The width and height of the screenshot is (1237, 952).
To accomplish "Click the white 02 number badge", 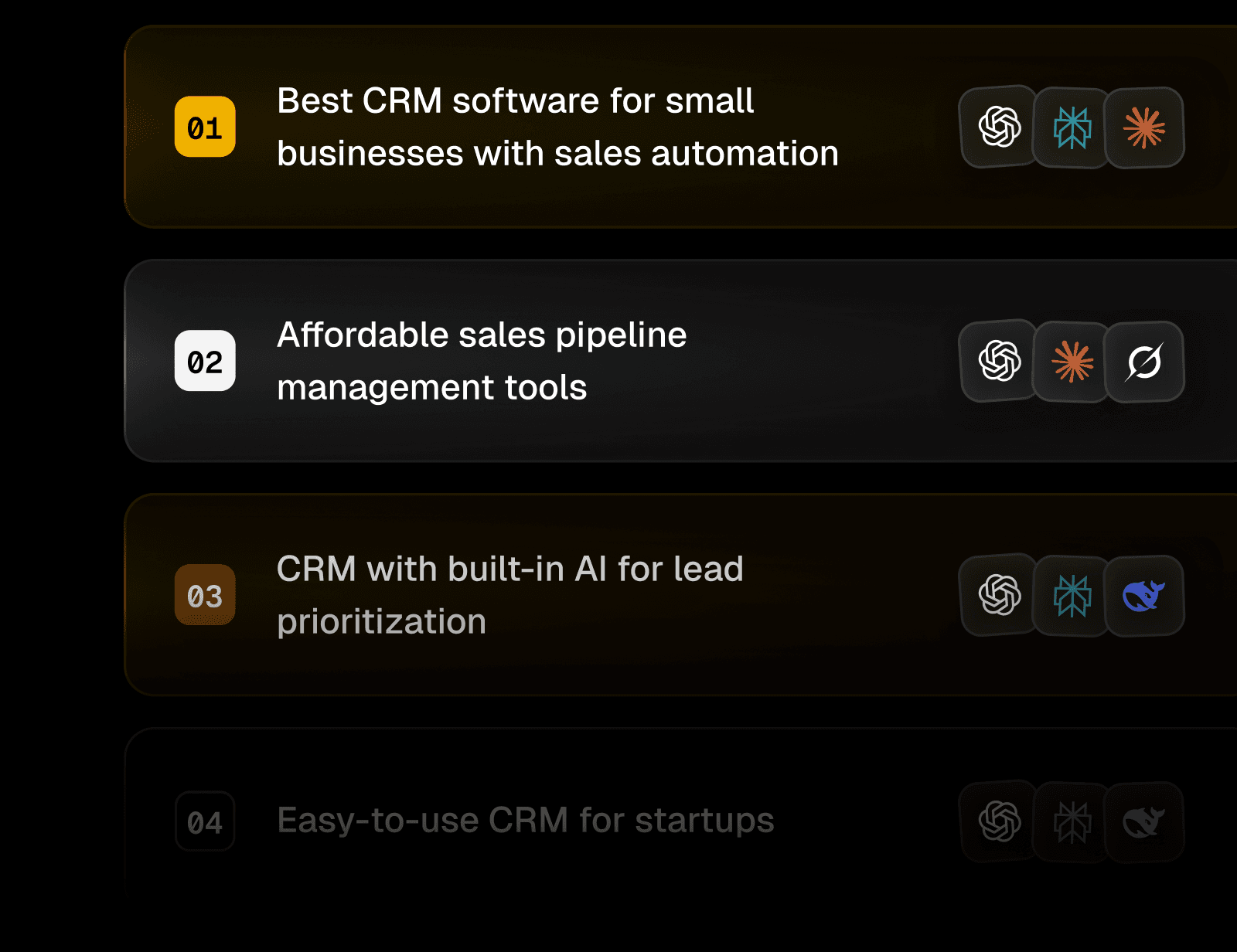I will tap(205, 361).
